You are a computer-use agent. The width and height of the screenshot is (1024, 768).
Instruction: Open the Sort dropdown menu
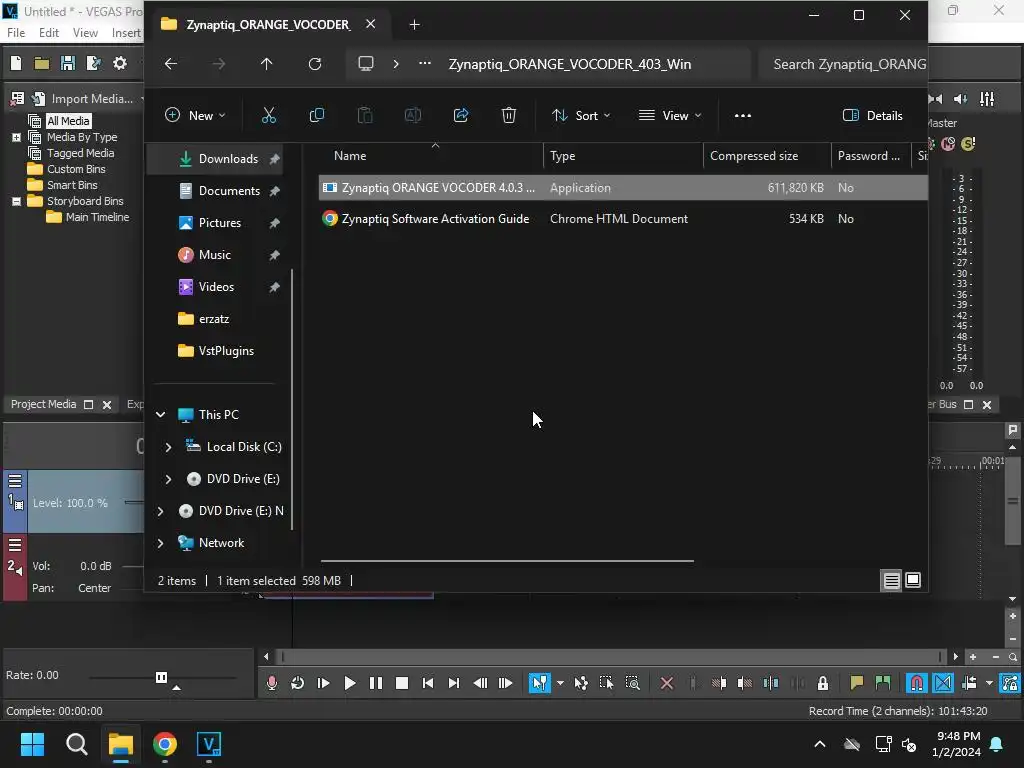pyautogui.click(x=581, y=116)
